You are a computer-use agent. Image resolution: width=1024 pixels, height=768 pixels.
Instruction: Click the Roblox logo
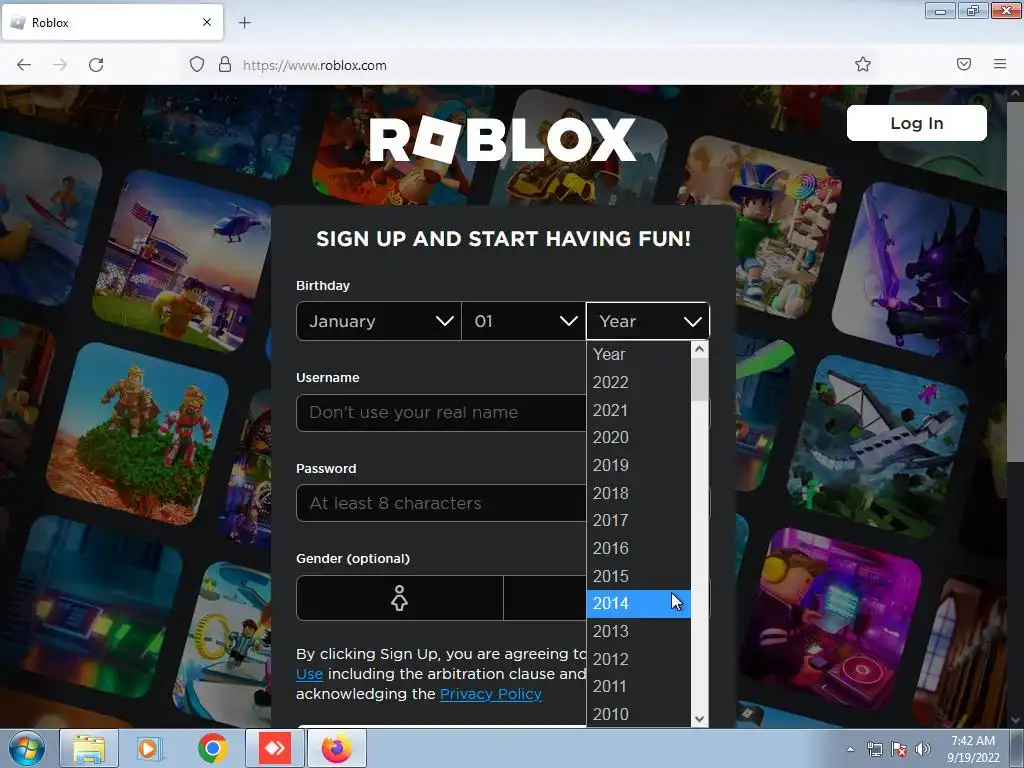502,139
